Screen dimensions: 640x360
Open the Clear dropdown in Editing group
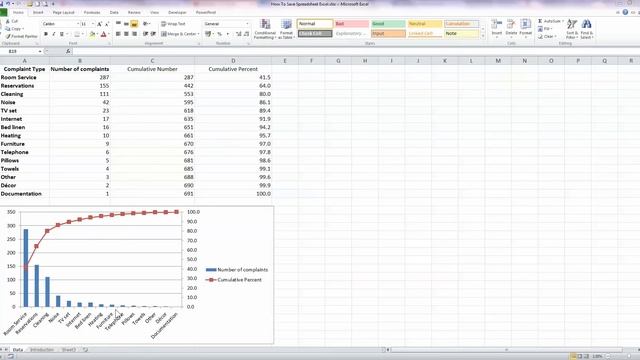pos(547,37)
